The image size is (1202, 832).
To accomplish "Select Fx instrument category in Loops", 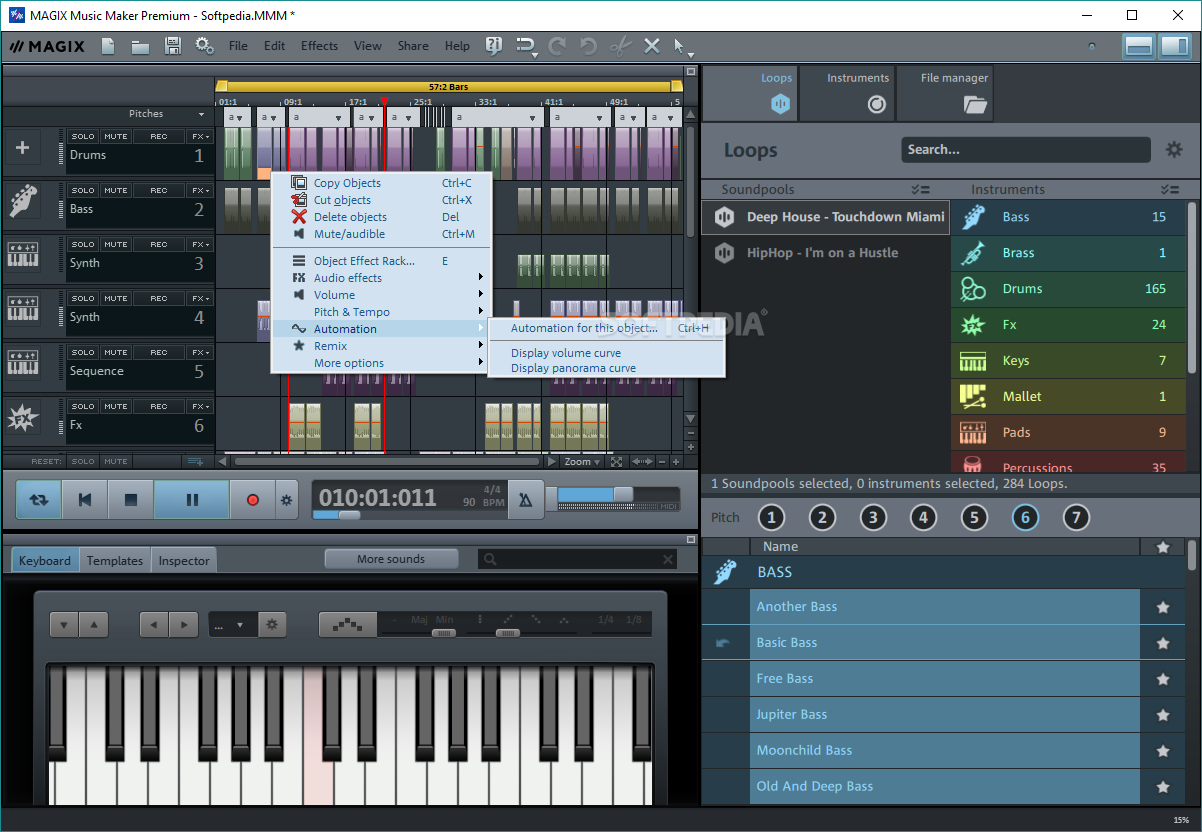I will [x=1068, y=325].
